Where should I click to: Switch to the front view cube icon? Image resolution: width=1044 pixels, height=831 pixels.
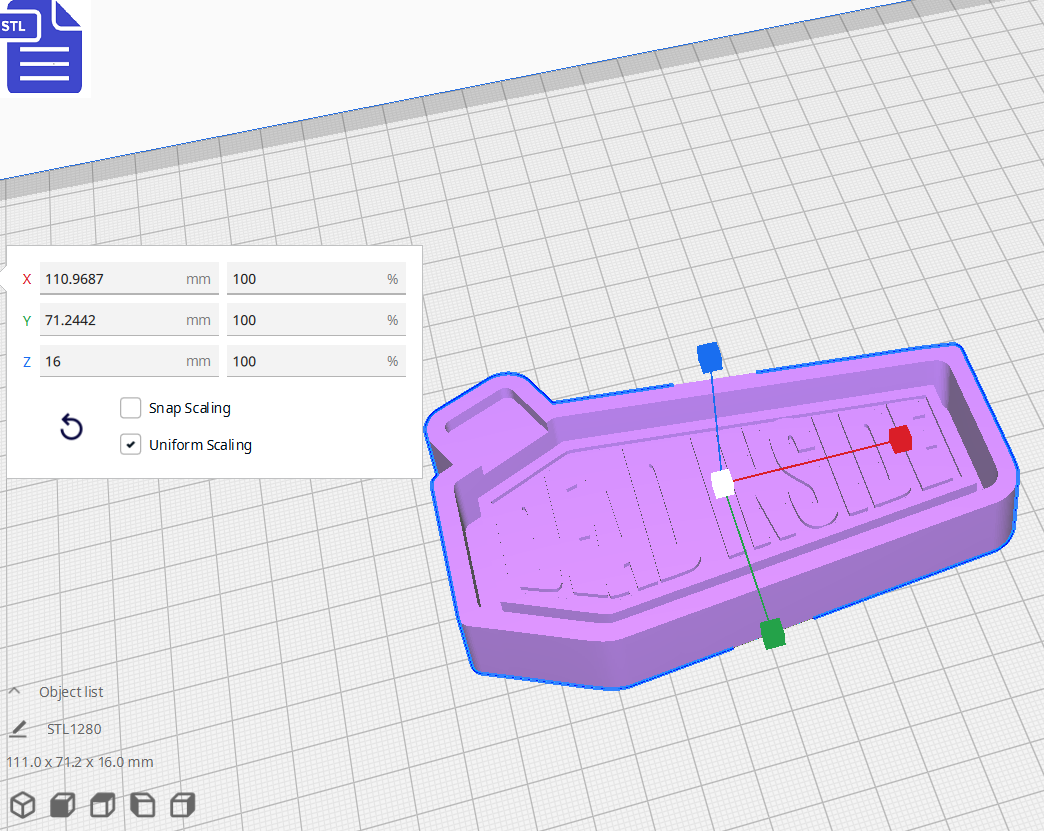click(x=62, y=804)
